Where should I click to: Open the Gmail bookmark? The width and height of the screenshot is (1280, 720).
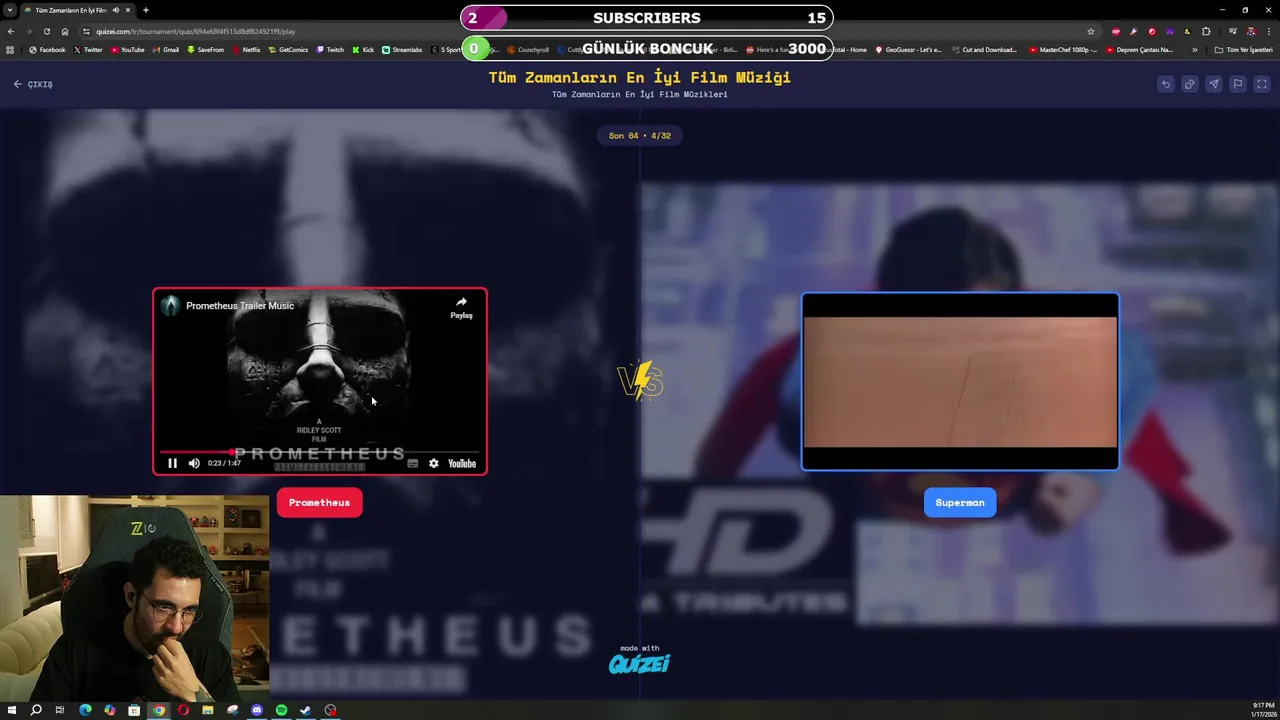pyautogui.click(x=165, y=50)
